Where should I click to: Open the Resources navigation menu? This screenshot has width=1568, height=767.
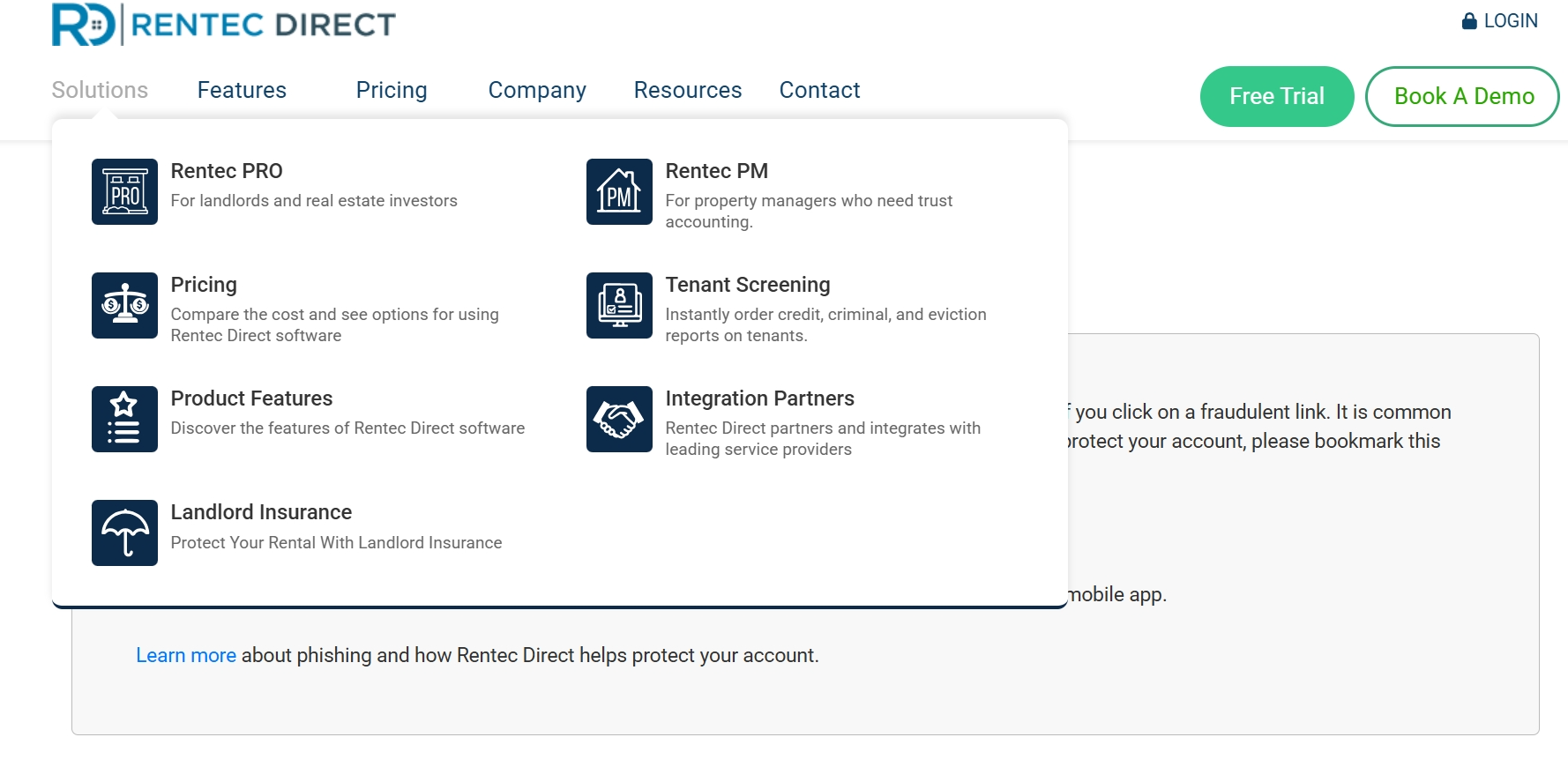click(688, 90)
